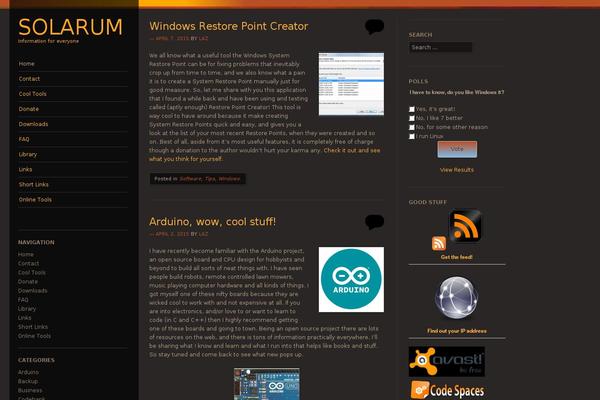Open Cool Tools under Navigation widget
Image resolution: width=600 pixels, height=400 pixels.
[x=32, y=273]
